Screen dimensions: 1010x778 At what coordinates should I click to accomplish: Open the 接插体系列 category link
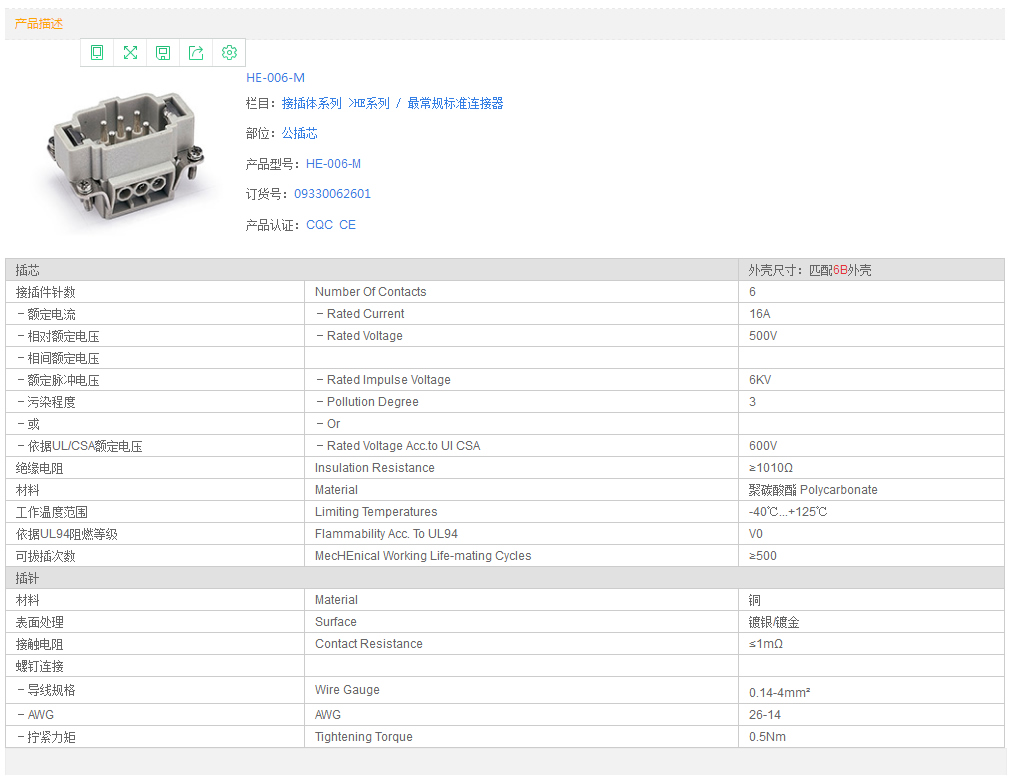click(x=312, y=103)
